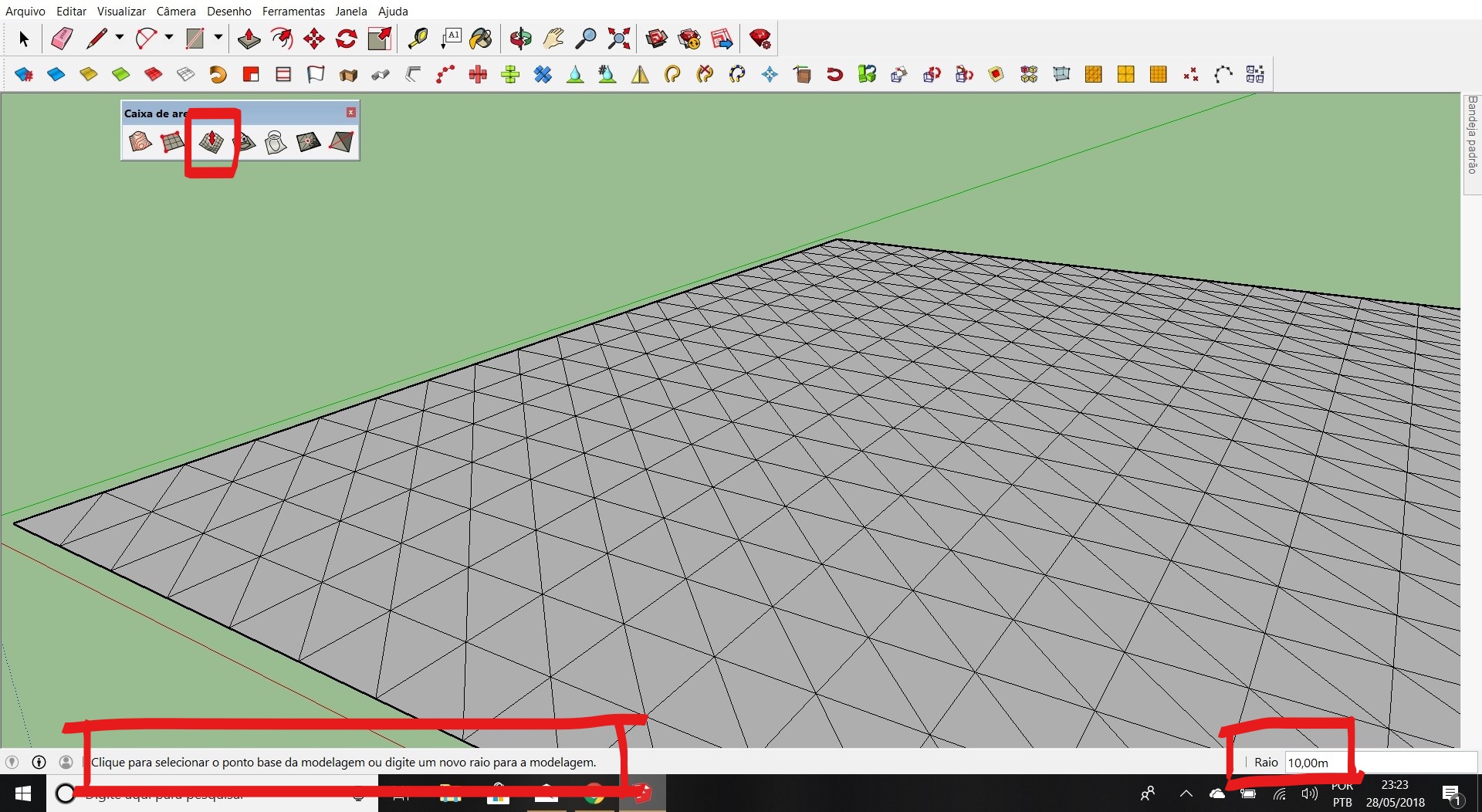
Task: Select the From Contours sandbox tool
Action: click(x=140, y=142)
